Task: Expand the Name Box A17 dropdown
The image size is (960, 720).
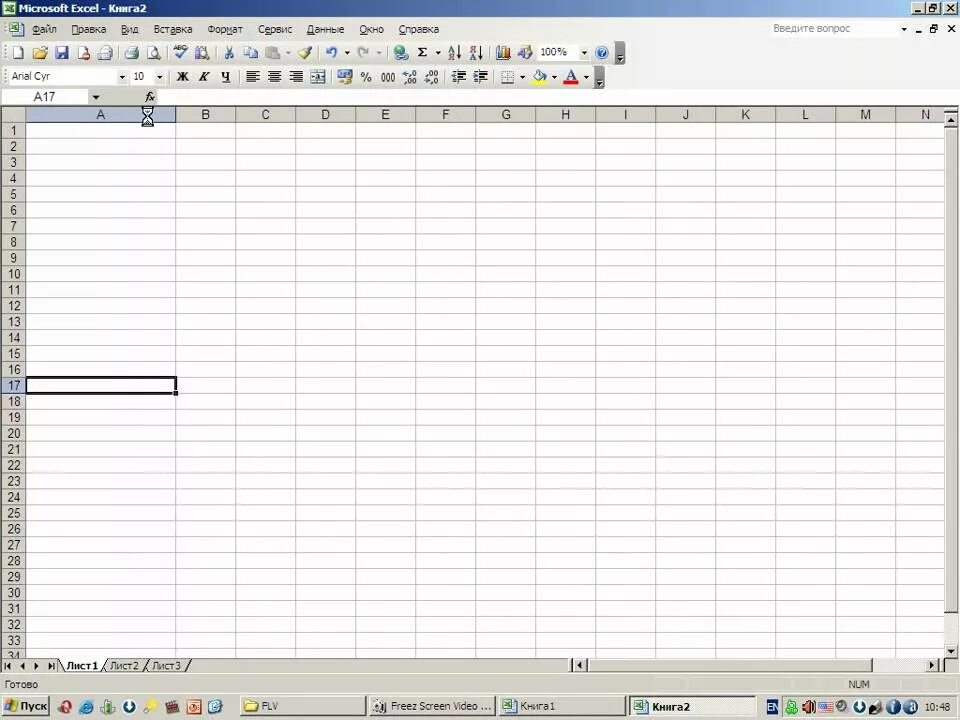Action: [96, 97]
